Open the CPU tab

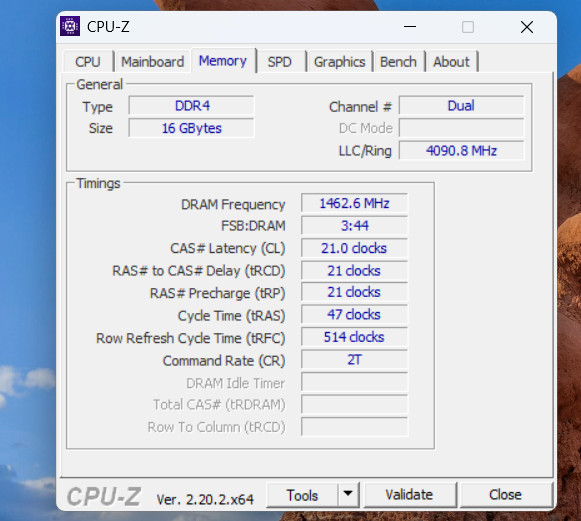tap(88, 62)
